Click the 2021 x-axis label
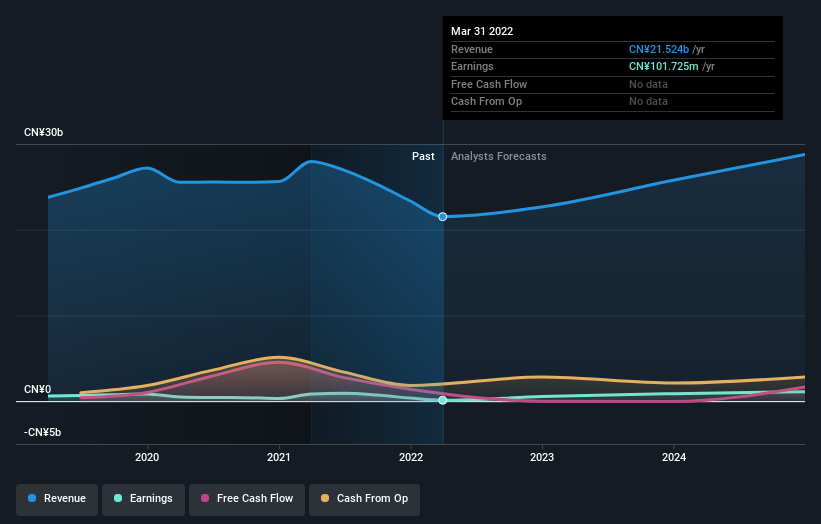 click(279, 458)
